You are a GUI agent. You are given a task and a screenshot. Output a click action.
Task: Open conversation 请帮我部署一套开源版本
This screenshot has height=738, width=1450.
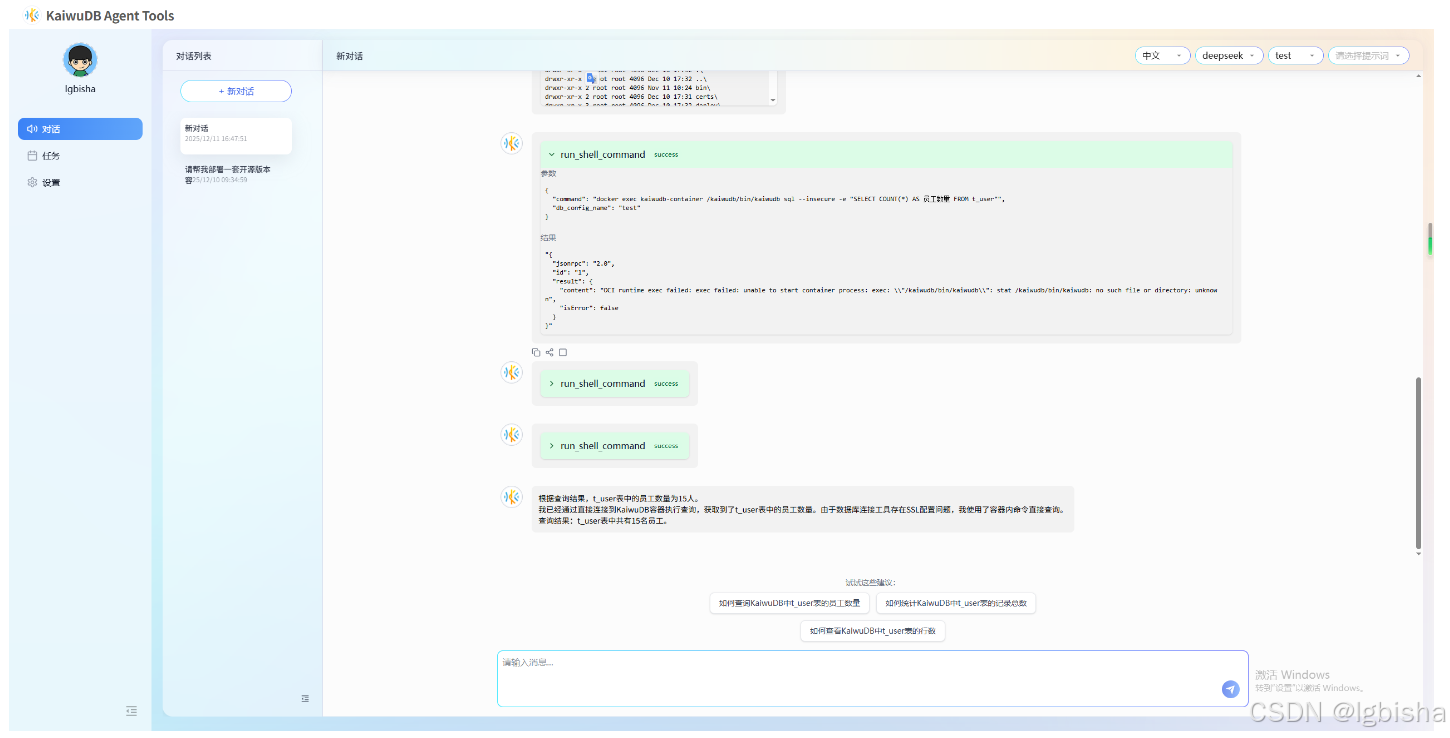click(236, 174)
